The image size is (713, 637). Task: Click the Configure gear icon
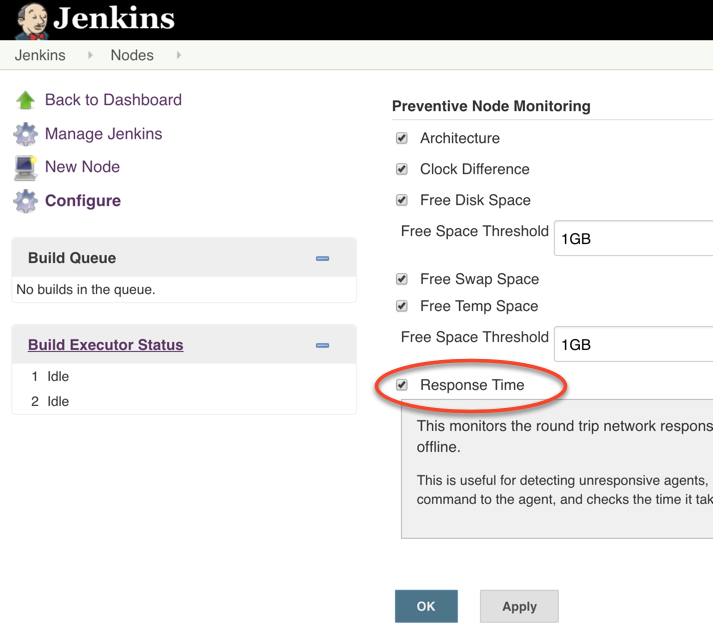point(25,201)
